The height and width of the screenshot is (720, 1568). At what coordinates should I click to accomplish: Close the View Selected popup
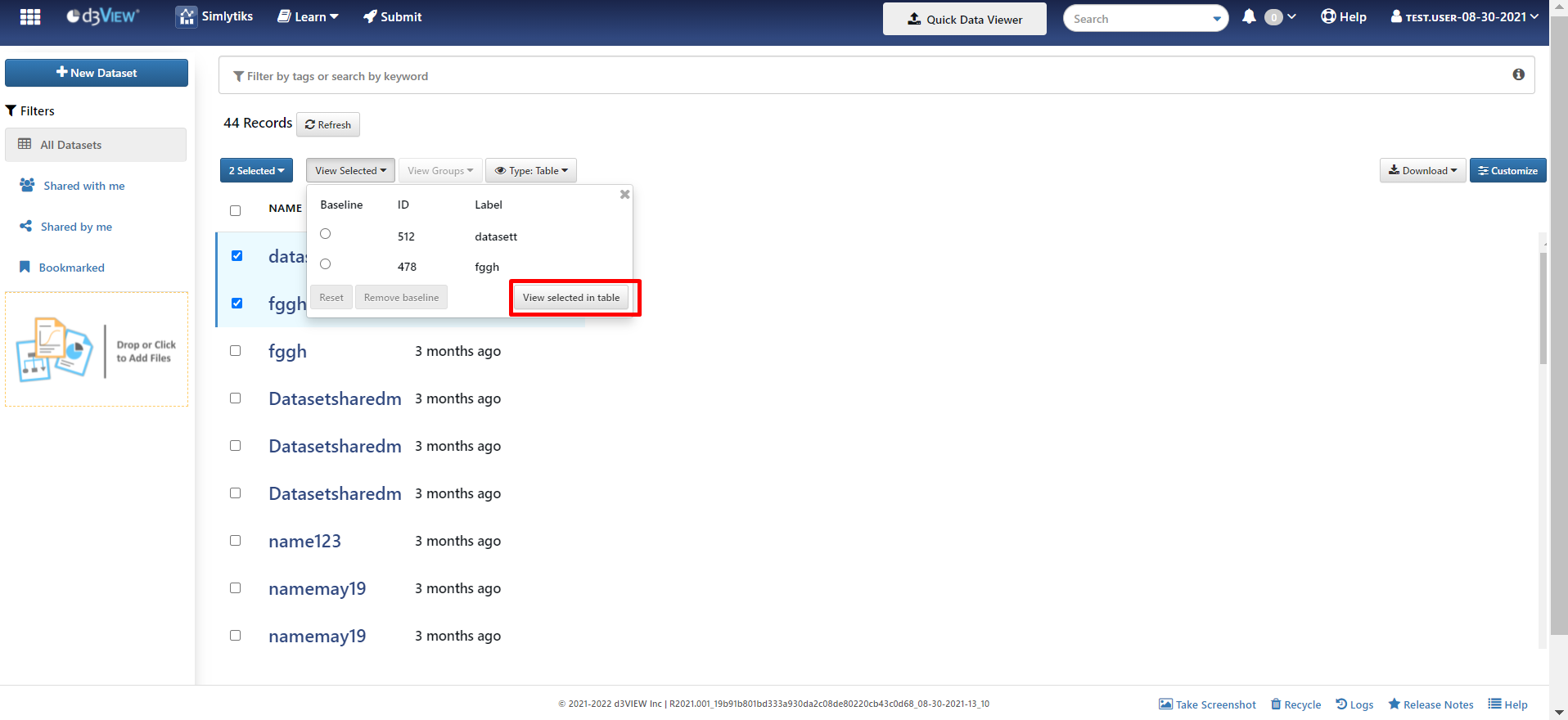[x=624, y=195]
